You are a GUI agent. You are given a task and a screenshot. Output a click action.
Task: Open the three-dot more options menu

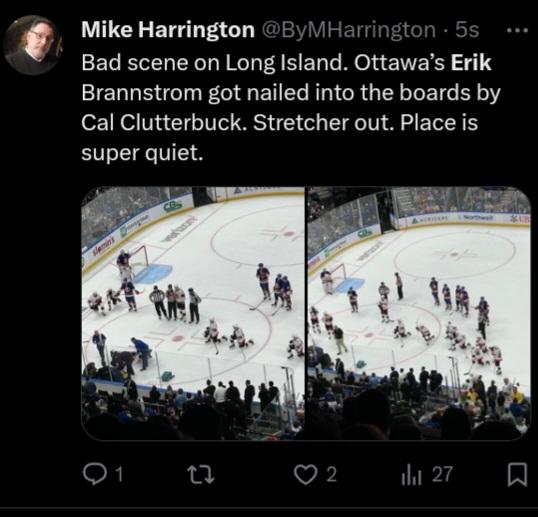[x=518, y=31]
